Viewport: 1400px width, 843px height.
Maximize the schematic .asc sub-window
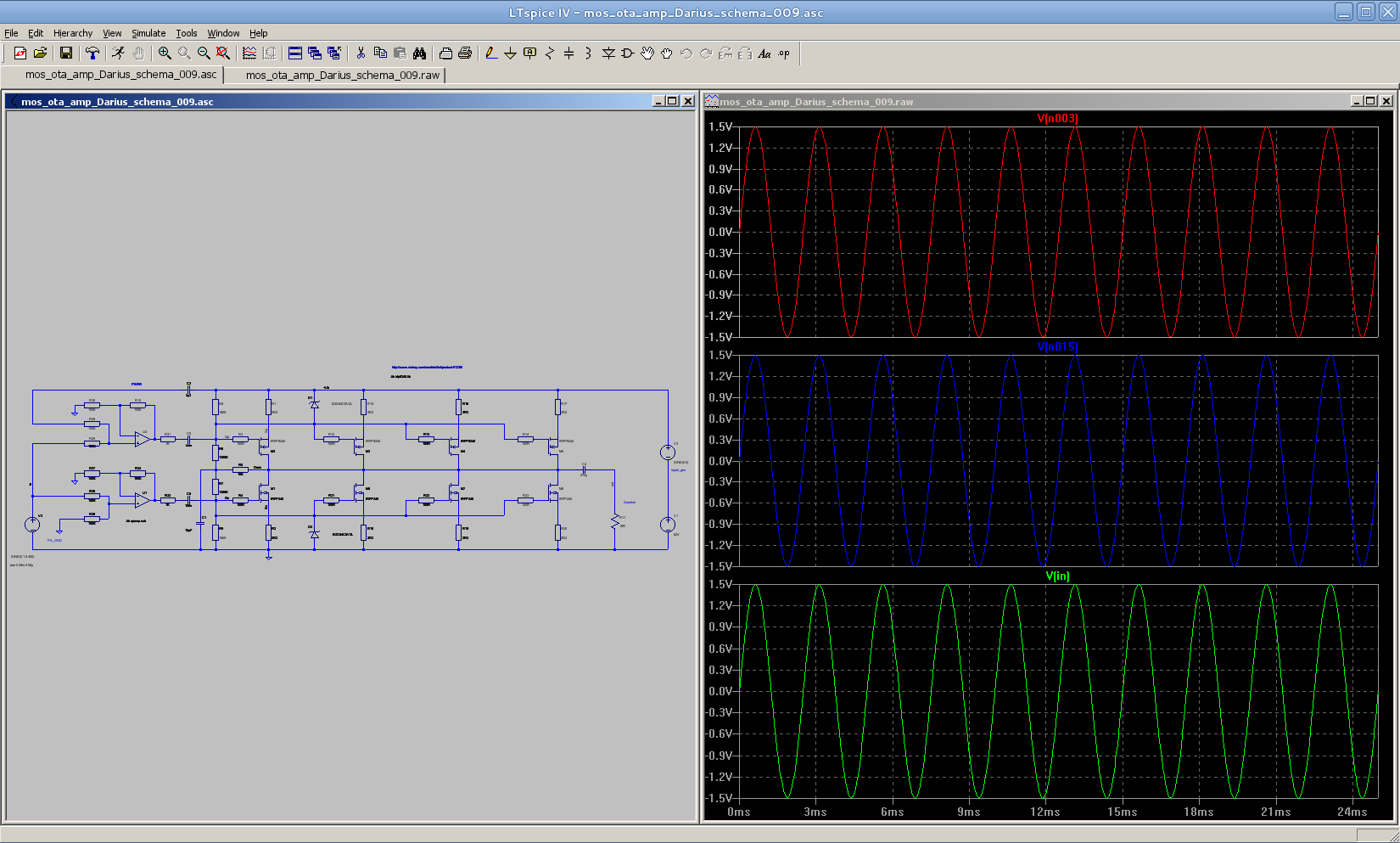(x=673, y=101)
